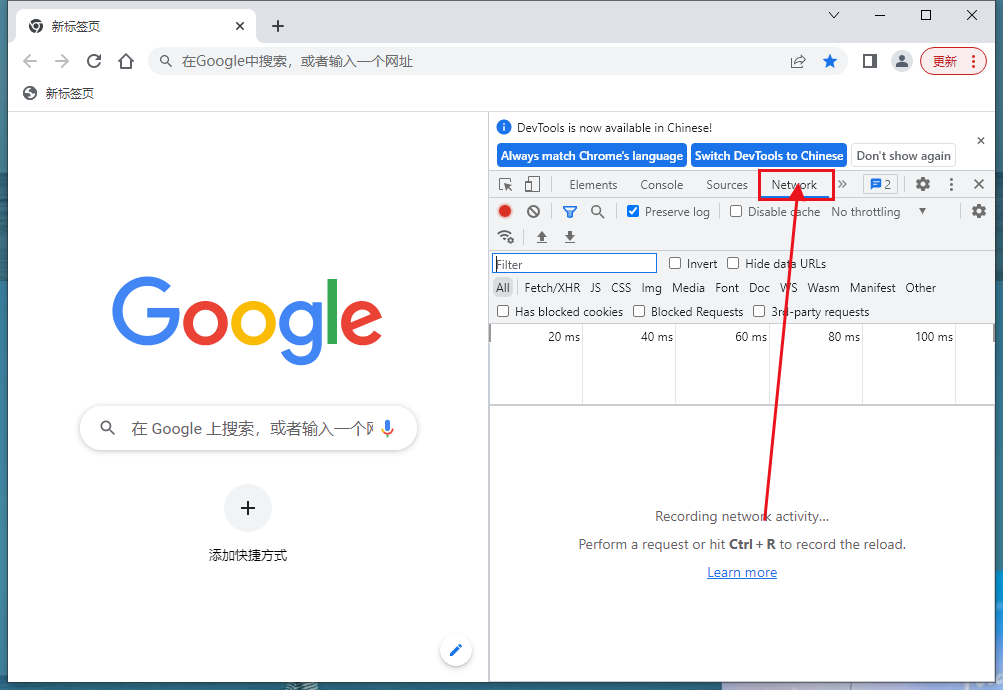The height and width of the screenshot is (690, 1003).
Task: Click the 更新 update button
Action: (953, 61)
